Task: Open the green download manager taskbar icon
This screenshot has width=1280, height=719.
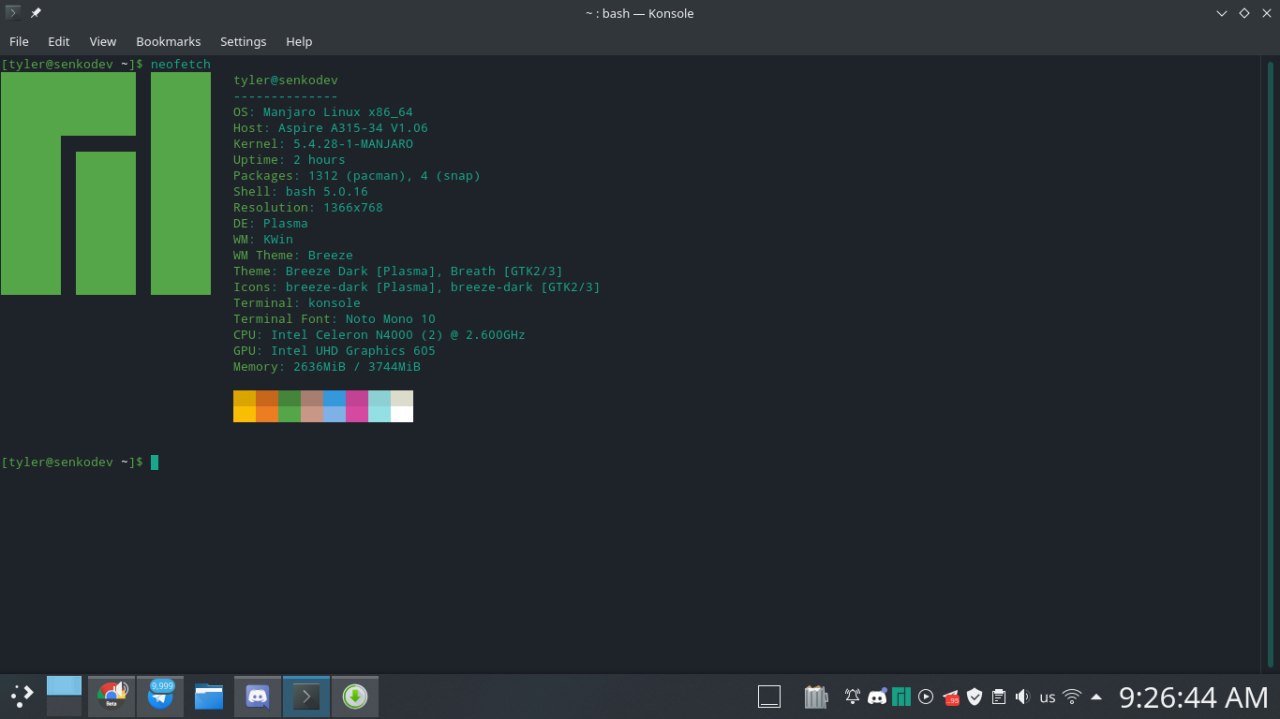Action: (x=355, y=696)
